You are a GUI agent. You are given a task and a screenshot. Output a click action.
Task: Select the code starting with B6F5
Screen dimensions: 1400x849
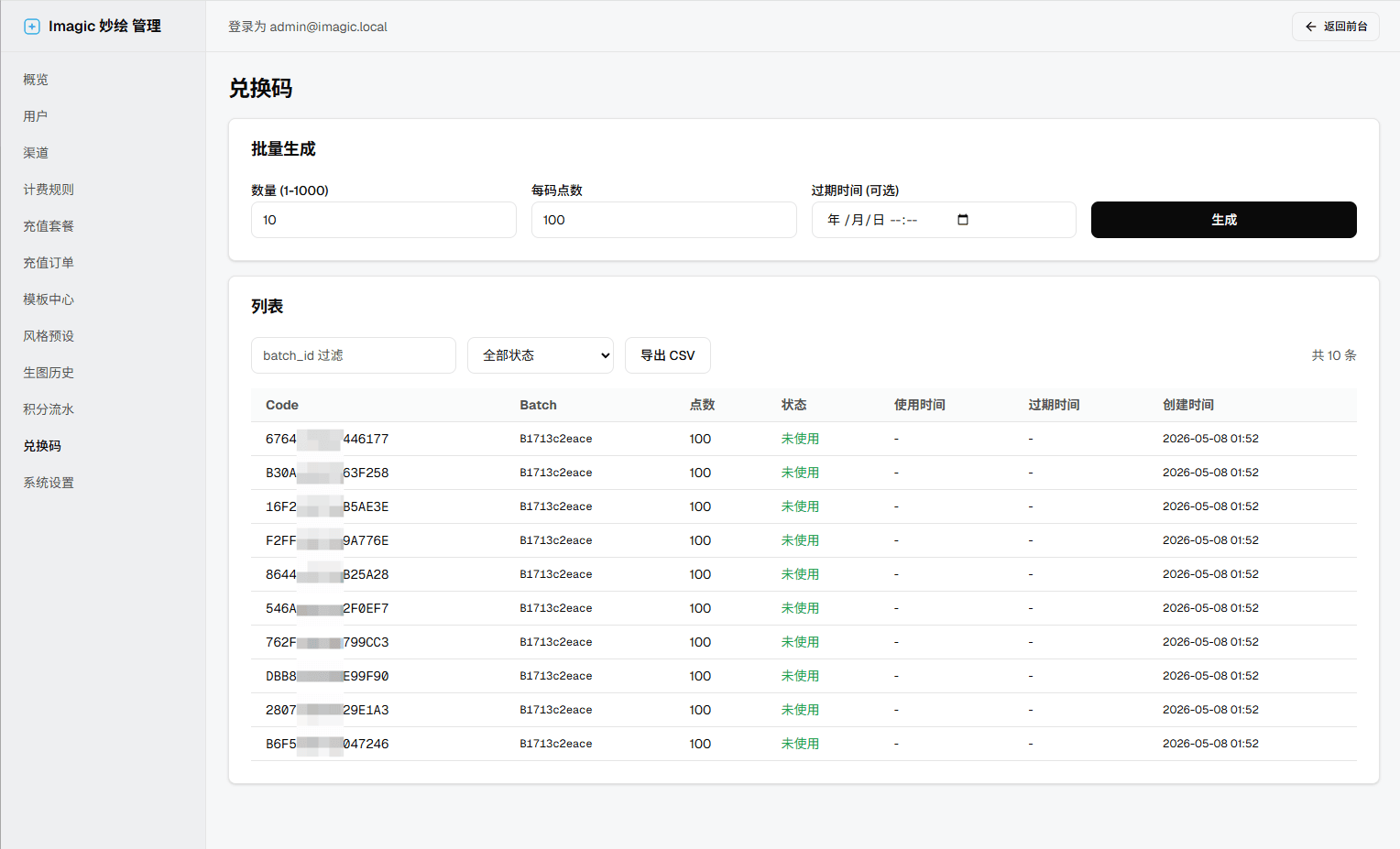click(x=327, y=744)
